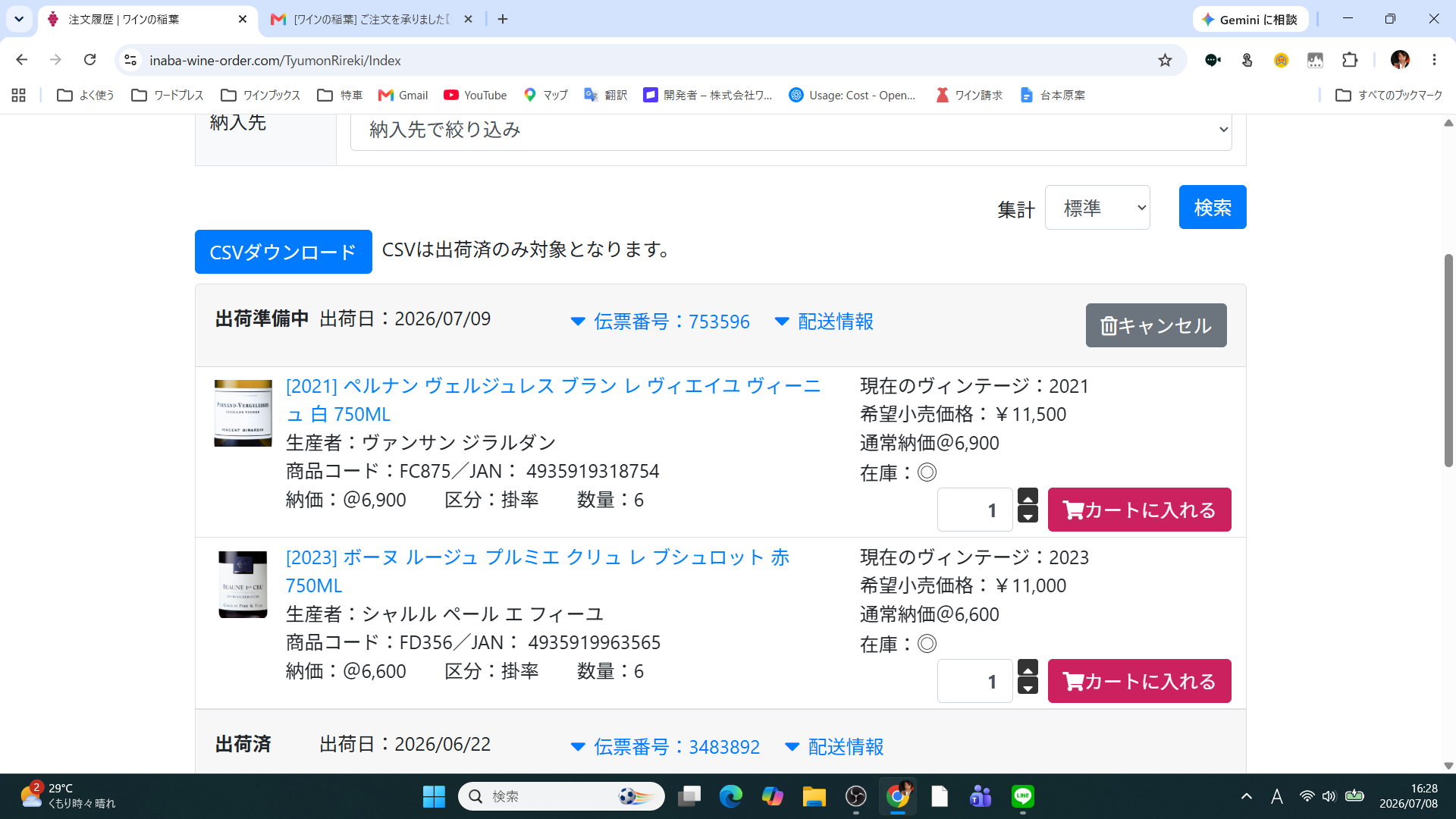This screenshot has height=819, width=1456.
Task: Decrease quantity for ボーヌ ルージュ wine
Action: pyautogui.click(x=1028, y=687)
